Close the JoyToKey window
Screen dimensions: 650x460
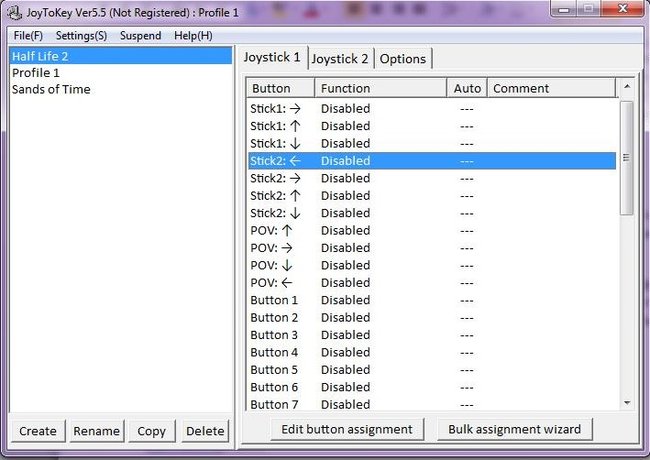[623, 8]
